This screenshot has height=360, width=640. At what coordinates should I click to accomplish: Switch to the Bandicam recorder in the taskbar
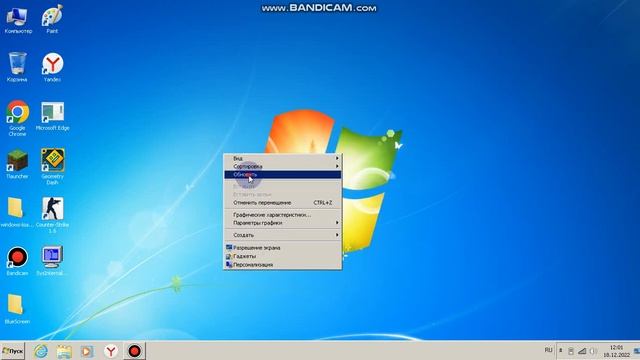click(x=134, y=351)
